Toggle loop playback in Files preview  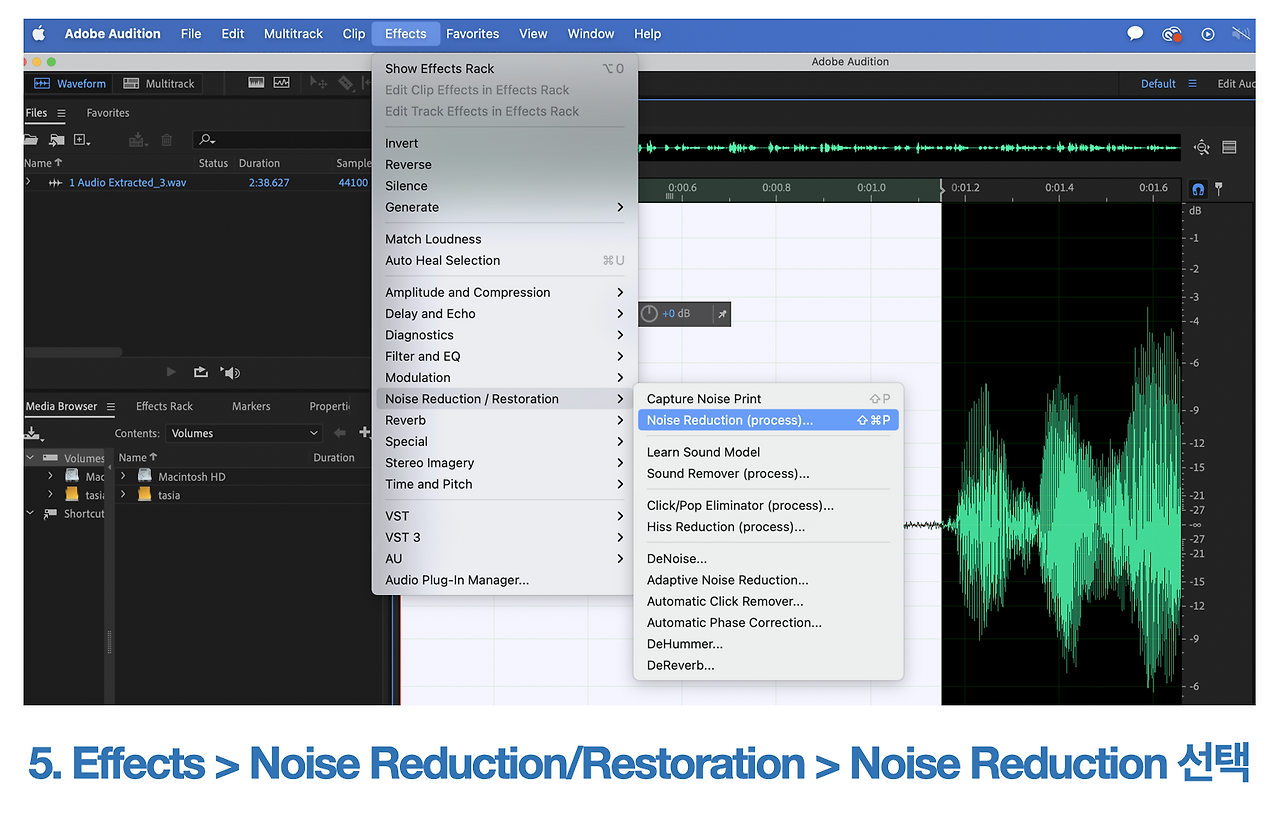tap(200, 372)
